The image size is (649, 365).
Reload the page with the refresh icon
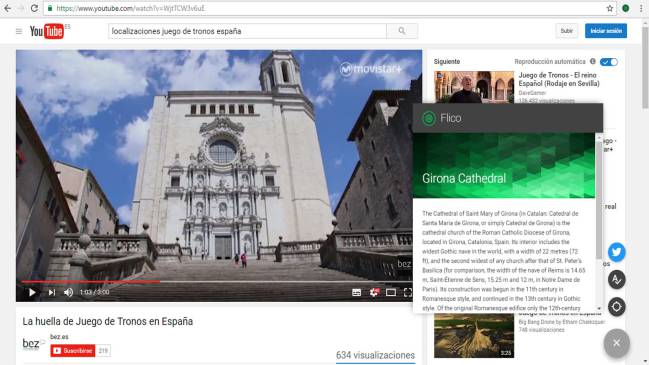[34, 8]
